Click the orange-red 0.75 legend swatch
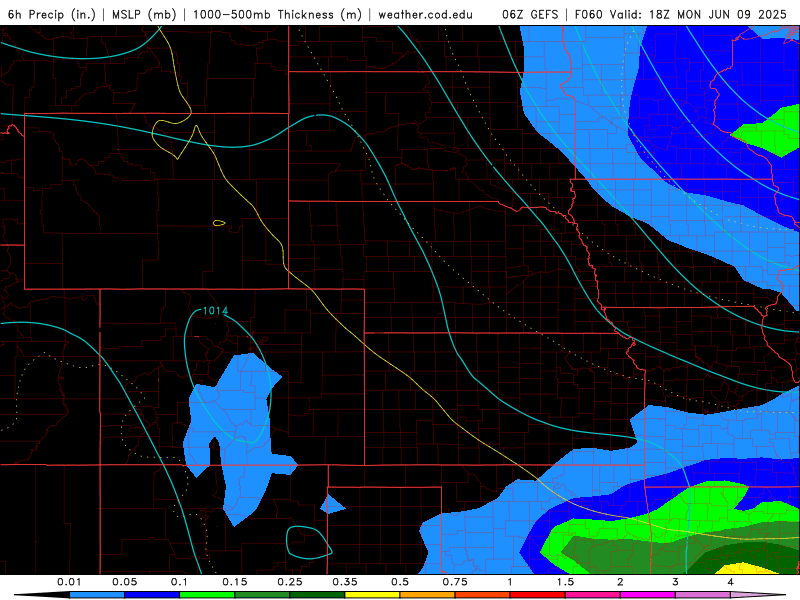The image size is (800, 600). (x=483, y=595)
